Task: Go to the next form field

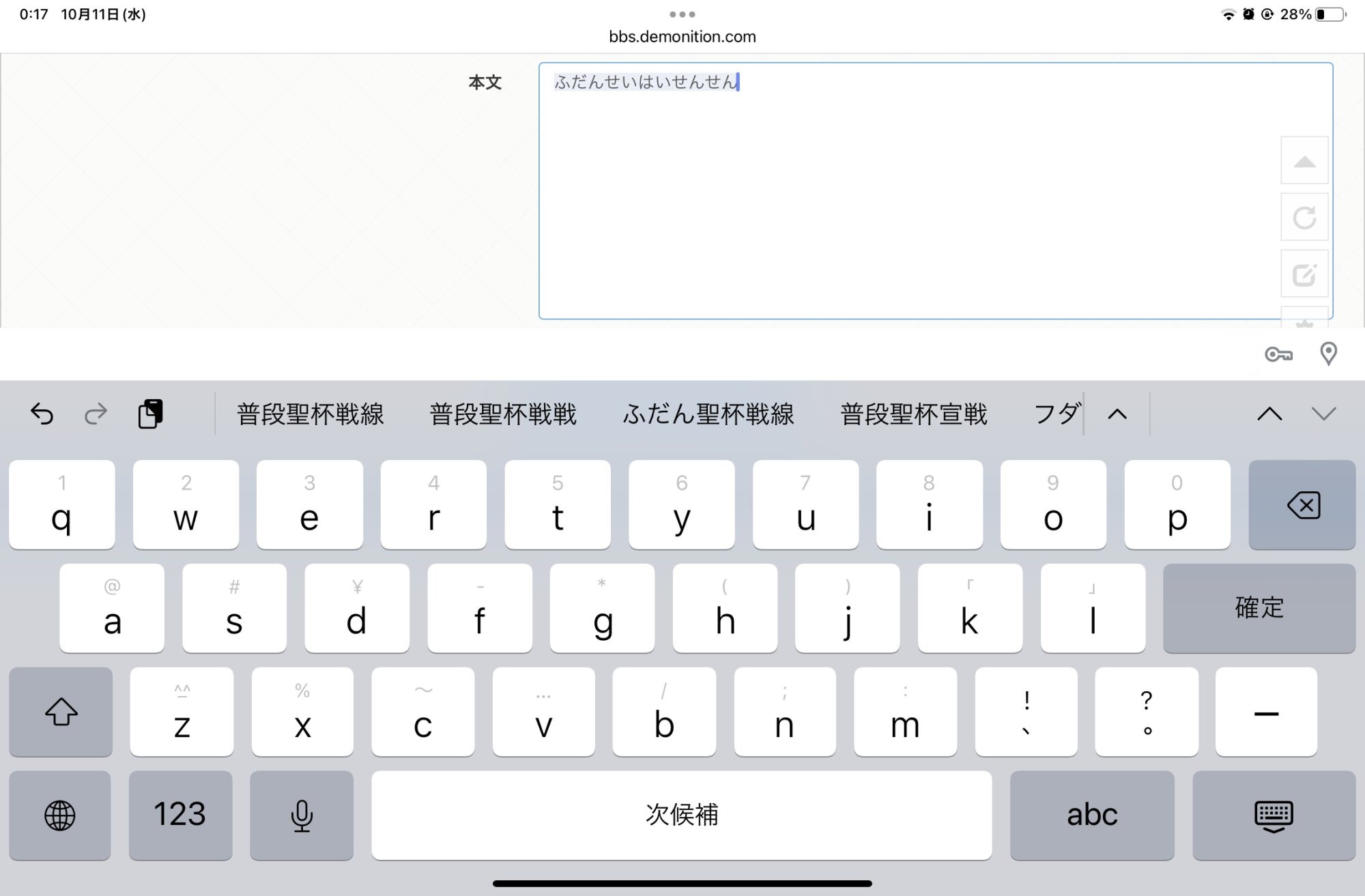Action: (1323, 414)
